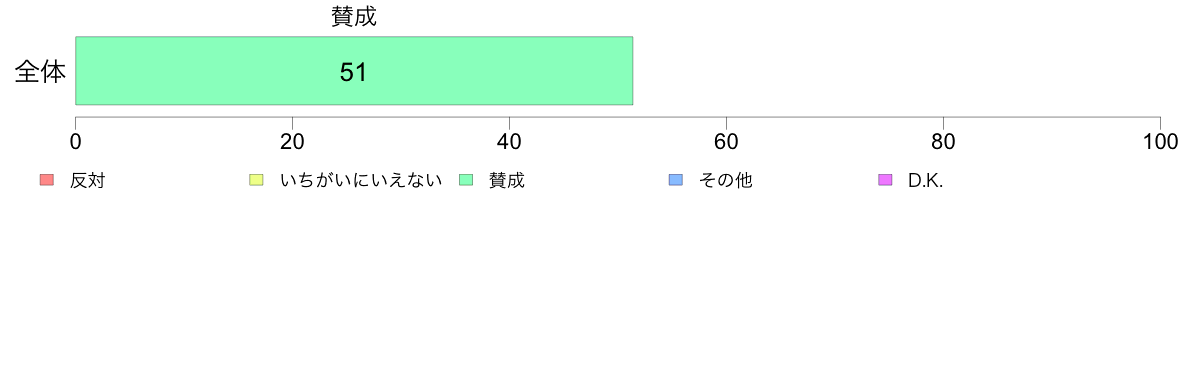Click the 100 axis tick label
This screenshot has height=368, width=1188.
pyautogui.click(x=1160, y=142)
